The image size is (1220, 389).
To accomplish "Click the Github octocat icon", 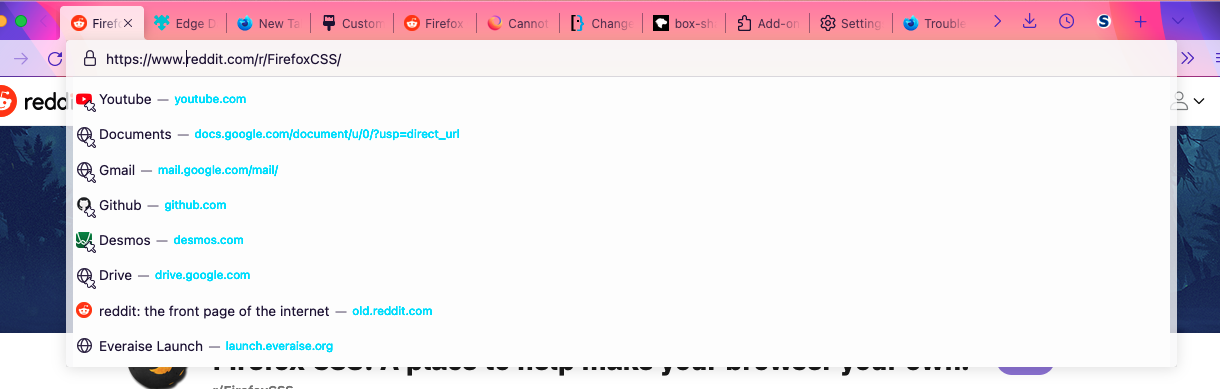I will click(85, 206).
